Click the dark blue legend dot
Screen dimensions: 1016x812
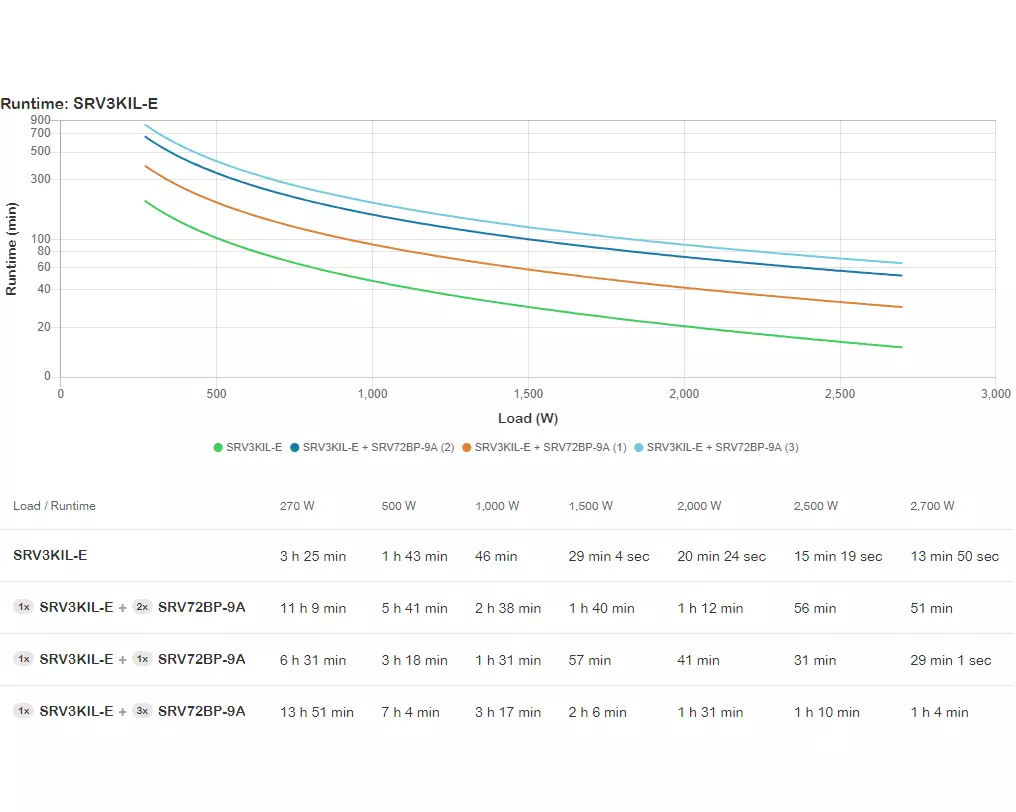tap(295, 447)
